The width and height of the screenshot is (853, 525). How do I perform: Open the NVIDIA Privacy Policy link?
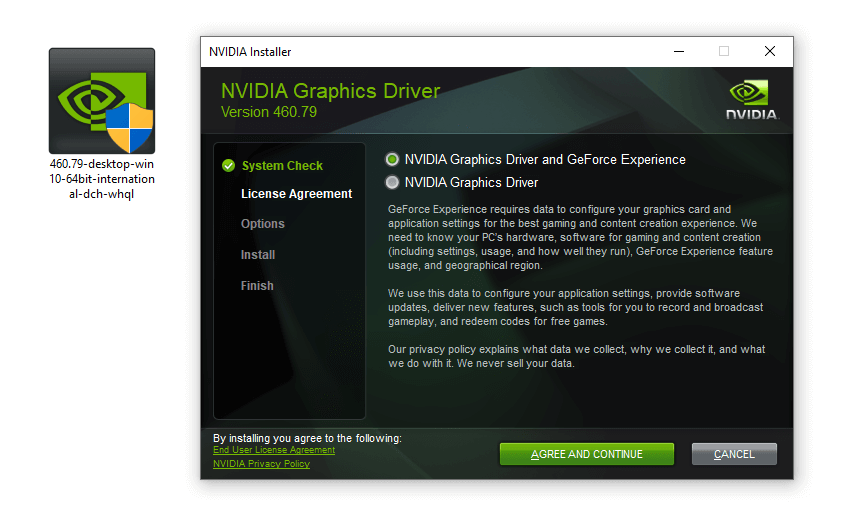pyautogui.click(x=261, y=464)
